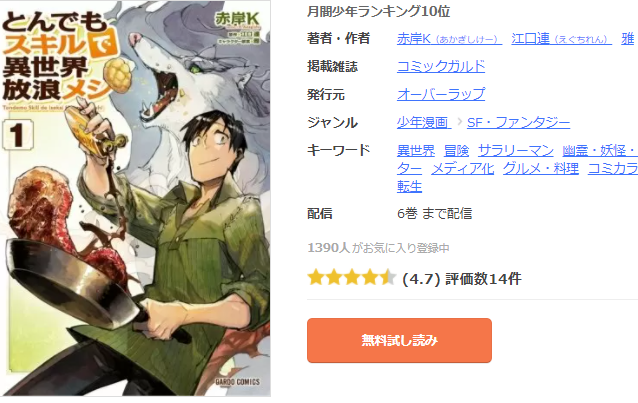The height and width of the screenshot is (403, 638).
Task: Open the コミックガルド magazine link
Action: 441,66
